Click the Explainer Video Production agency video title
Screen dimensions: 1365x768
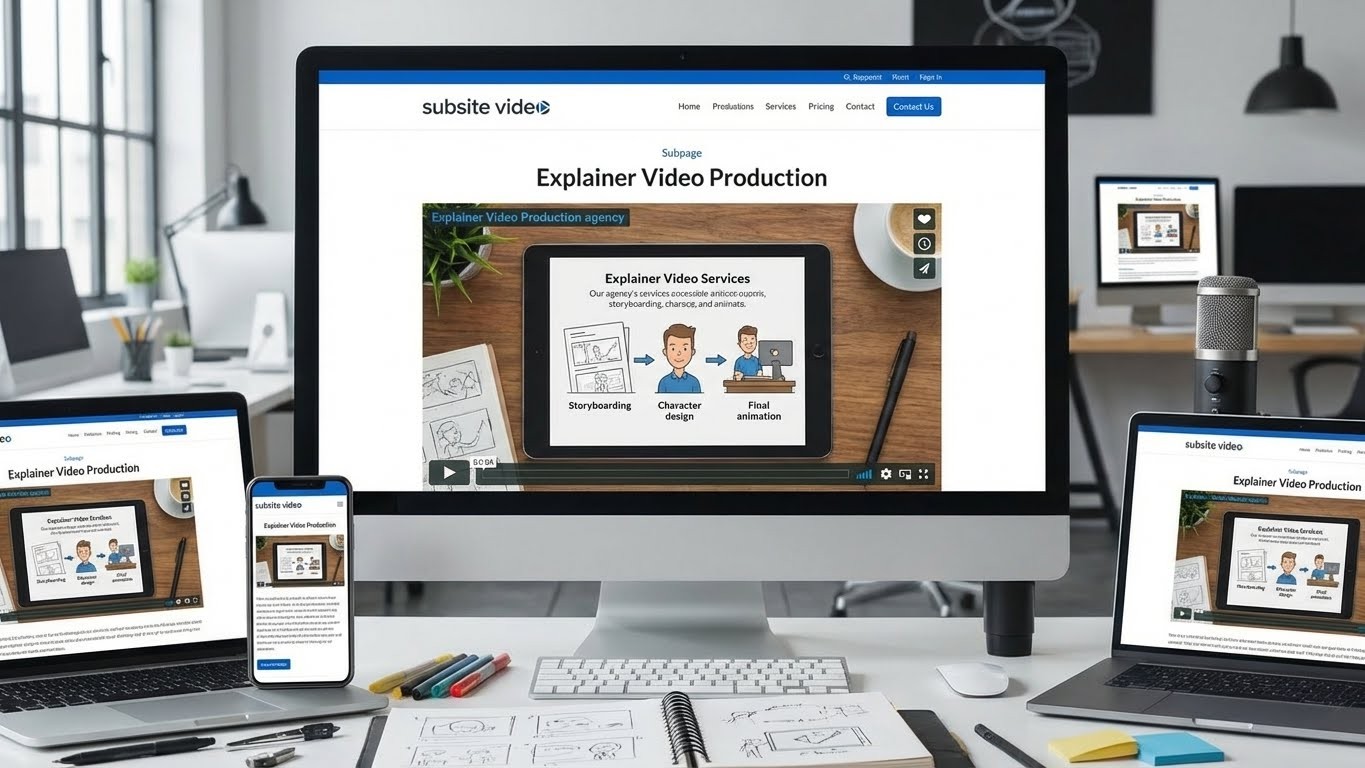(x=527, y=217)
